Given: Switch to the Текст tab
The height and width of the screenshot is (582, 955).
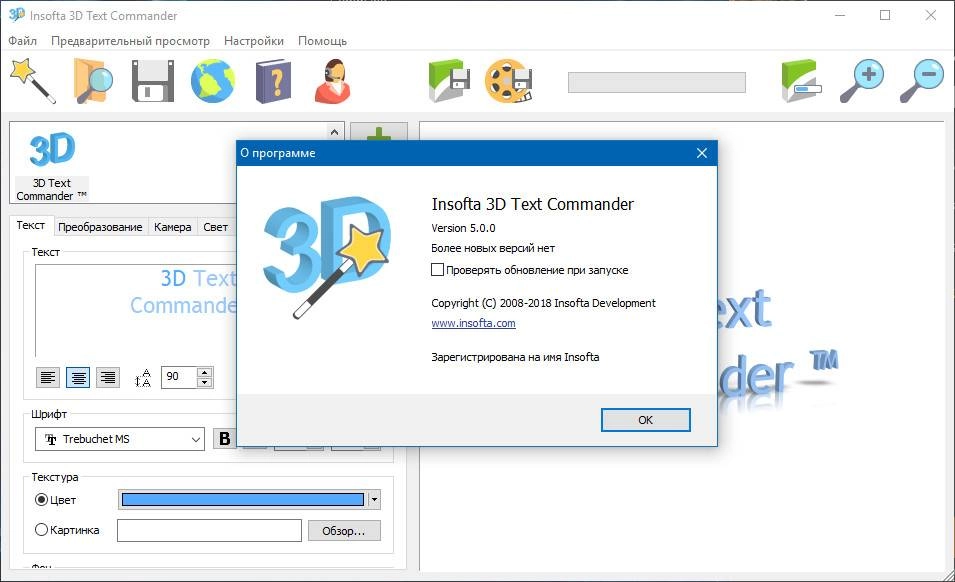Looking at the screenshot, I should click(x=30, y=225).
